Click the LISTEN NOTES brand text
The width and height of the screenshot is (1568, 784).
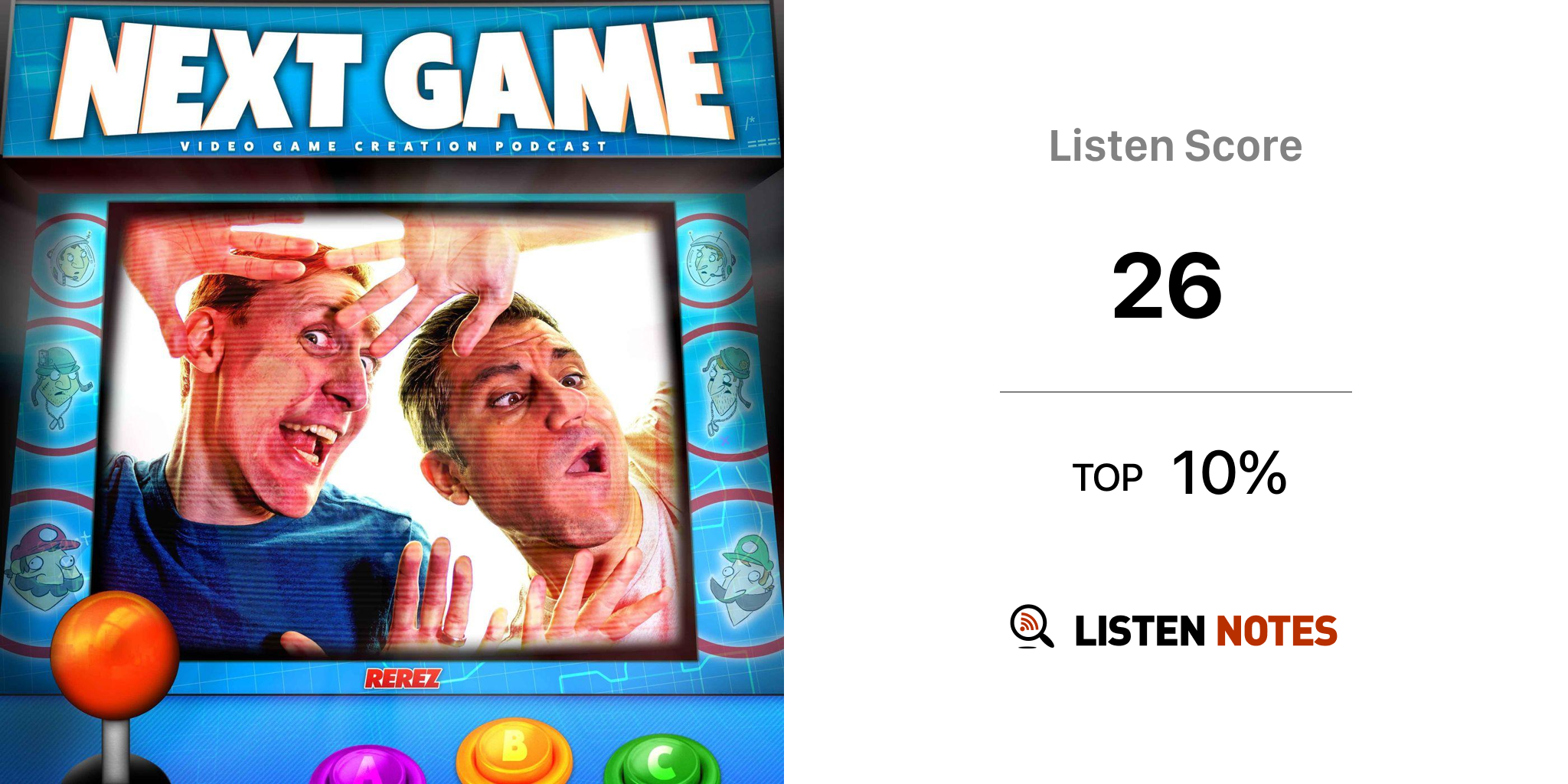[x=1206, y=631]
